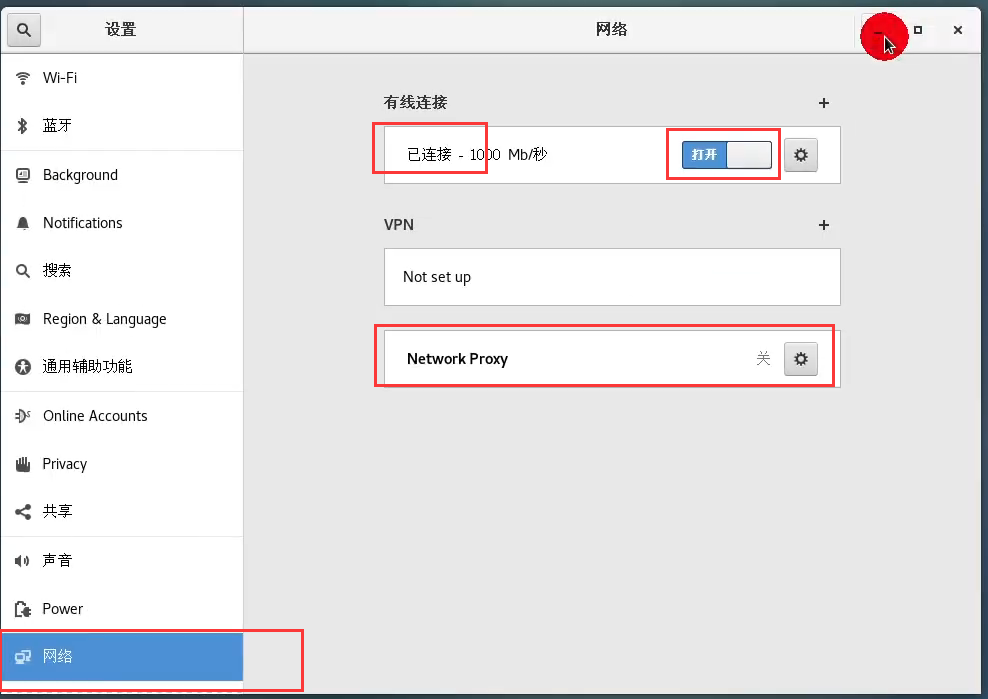Add a VPN connection with plus
This screenshot has height=699, width=988.
point(824,225)
